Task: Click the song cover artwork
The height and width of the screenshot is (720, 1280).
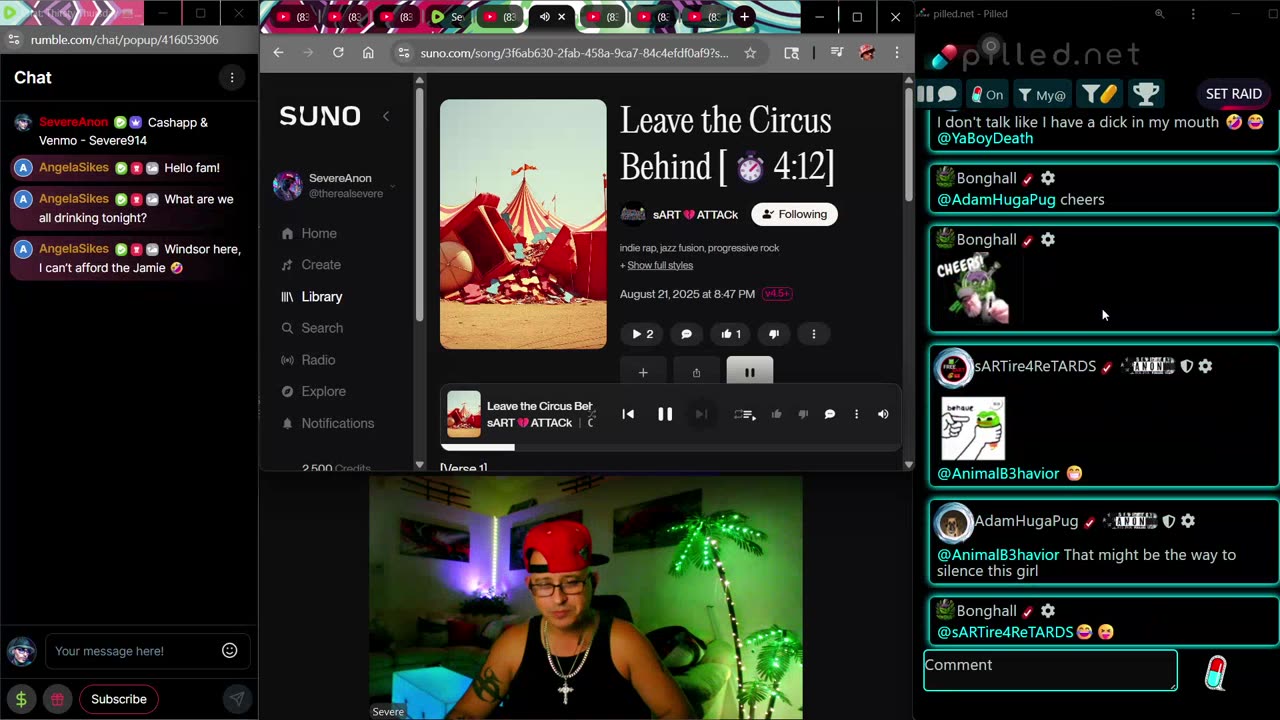Action: click(x=523, y=224)
